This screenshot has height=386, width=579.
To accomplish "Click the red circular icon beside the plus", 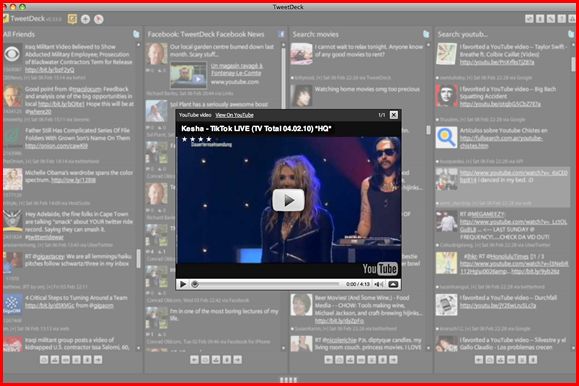I will pyautogui.click(x=99, y=19).
